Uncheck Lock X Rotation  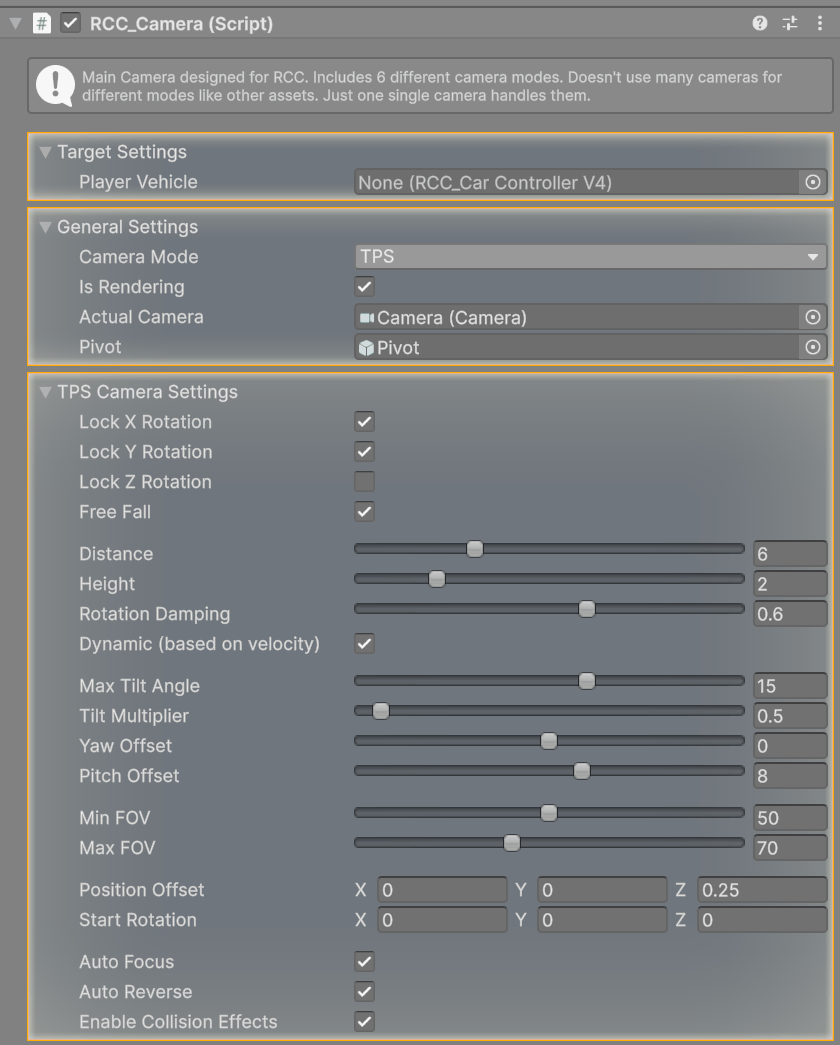364,422
